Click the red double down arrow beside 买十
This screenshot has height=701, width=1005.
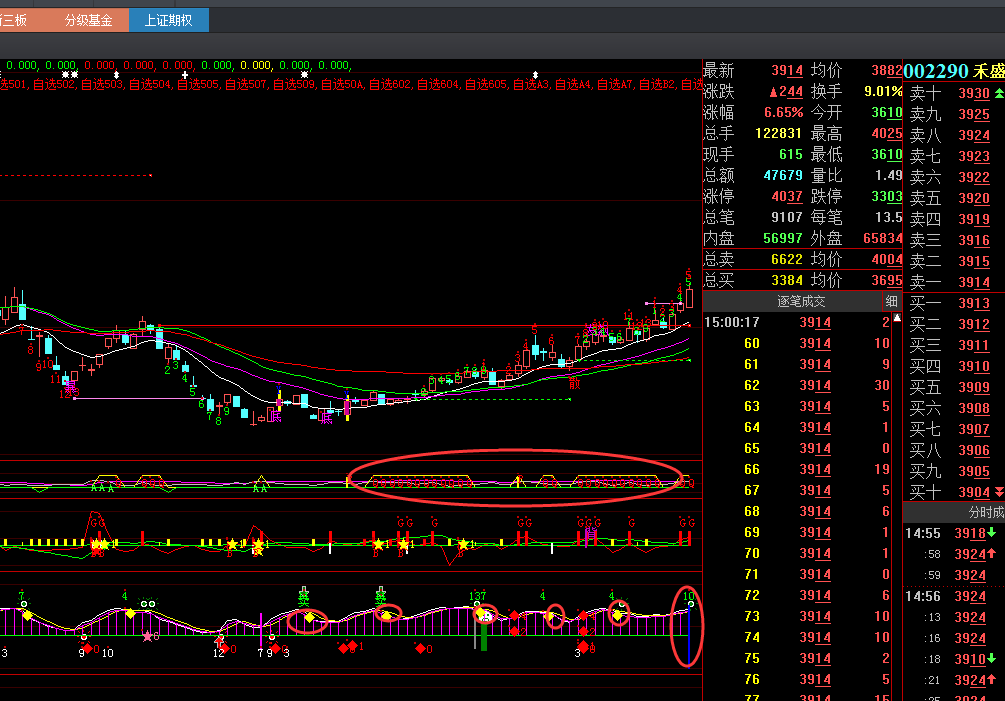point(999,492)
